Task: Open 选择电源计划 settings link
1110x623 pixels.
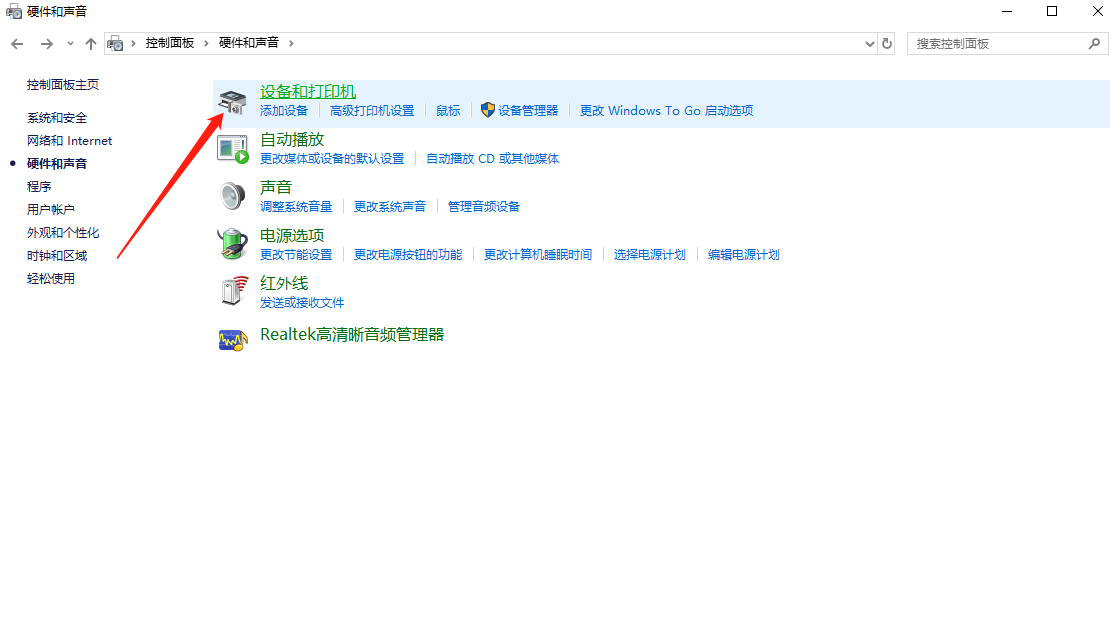Action: pyautogui.click(x=650, y=254)
